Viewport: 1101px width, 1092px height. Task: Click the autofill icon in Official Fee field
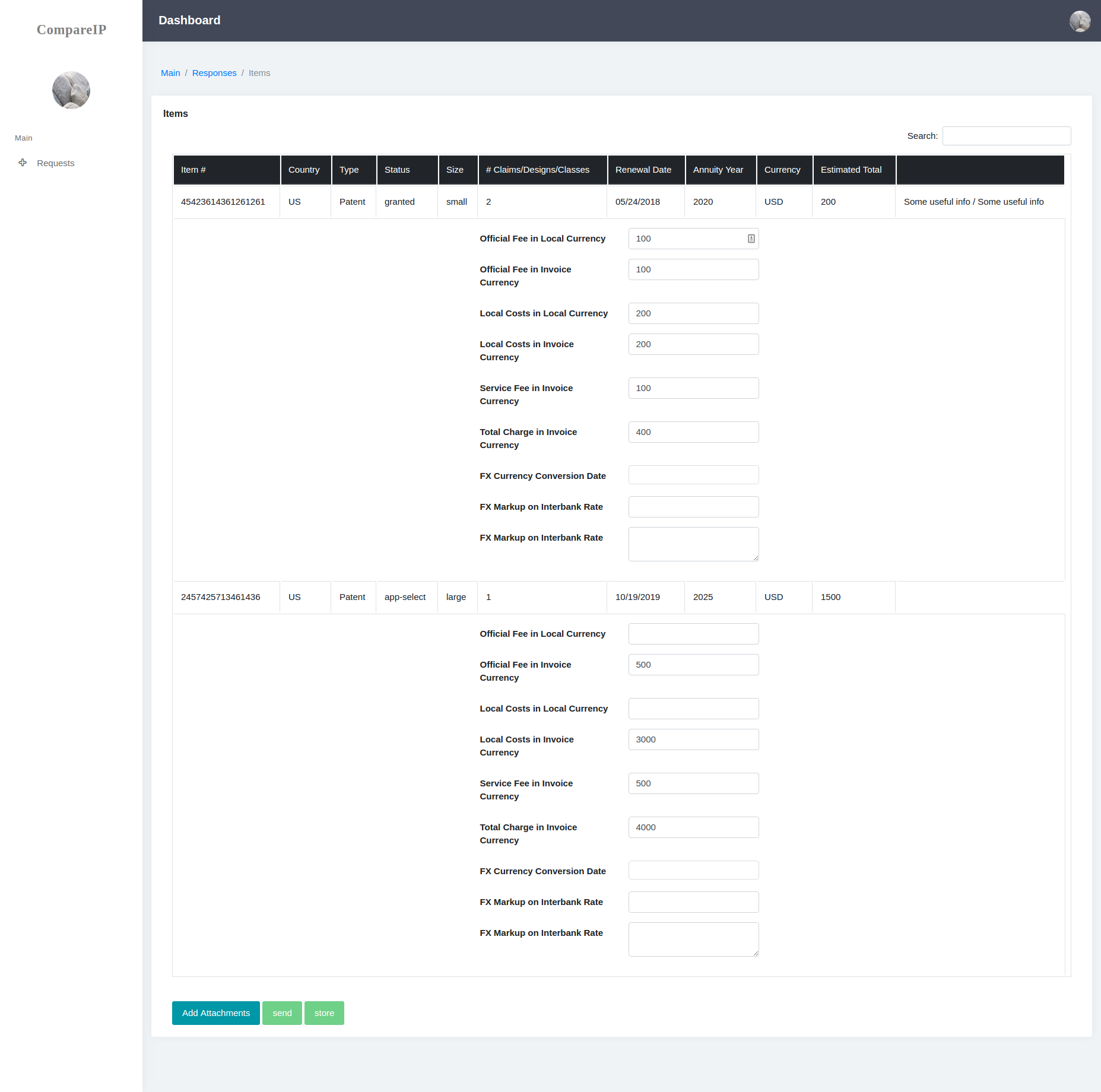[751, 239]
